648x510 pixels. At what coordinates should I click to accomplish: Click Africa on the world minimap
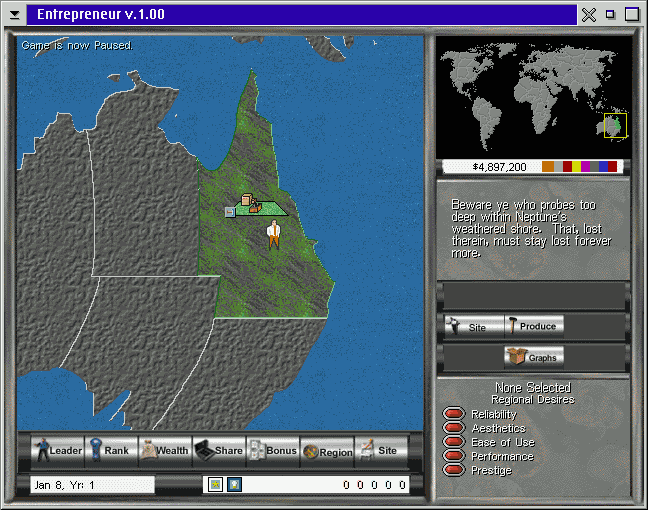[537, 103]
